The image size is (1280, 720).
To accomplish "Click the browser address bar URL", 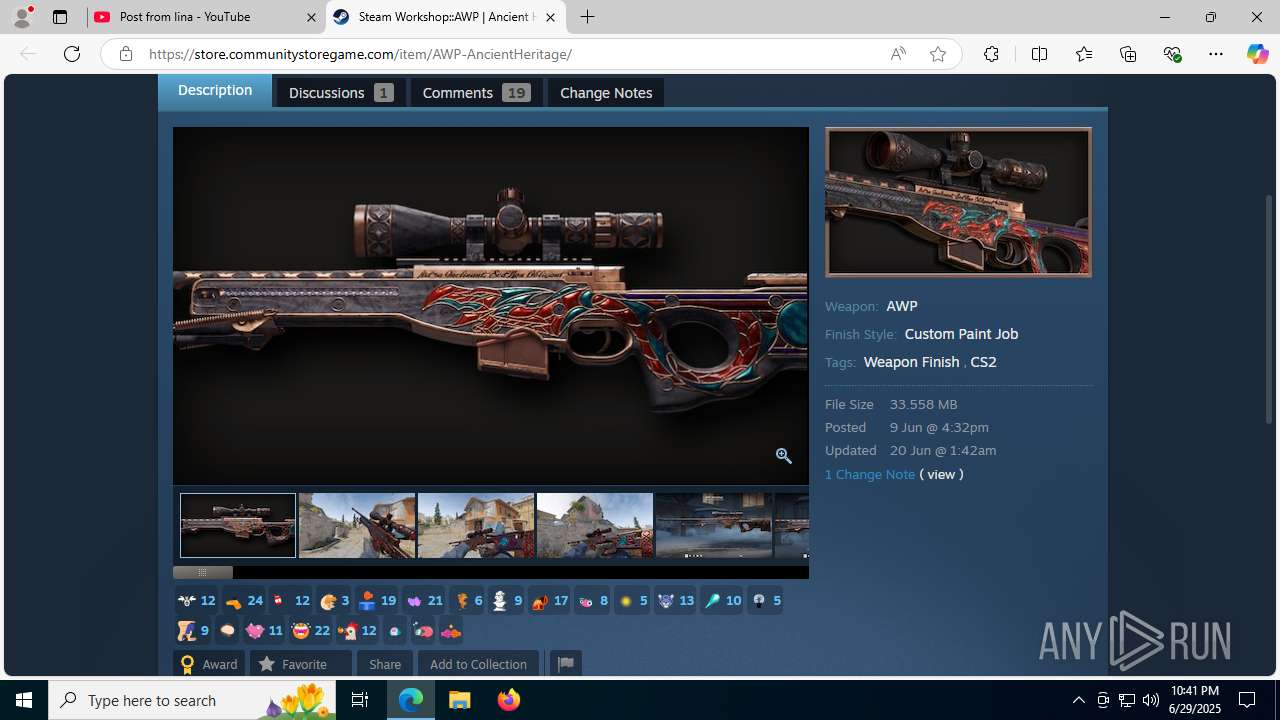I will tap(360, 54).
